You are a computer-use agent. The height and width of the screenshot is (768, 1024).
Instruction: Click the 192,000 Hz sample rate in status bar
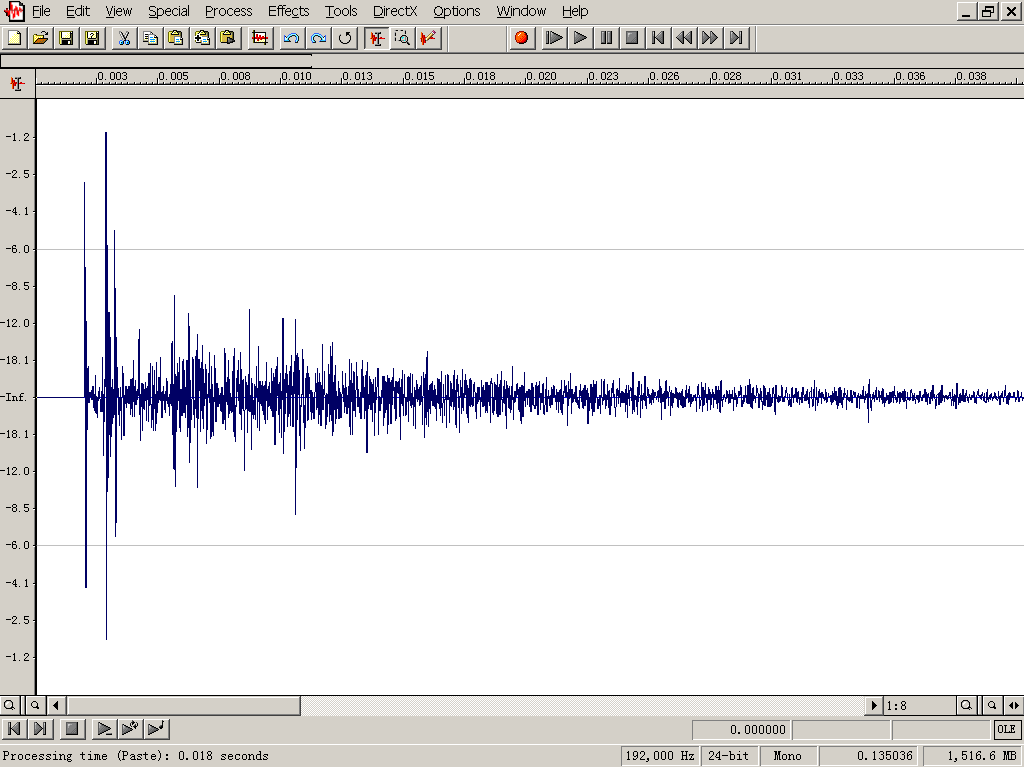660,756
